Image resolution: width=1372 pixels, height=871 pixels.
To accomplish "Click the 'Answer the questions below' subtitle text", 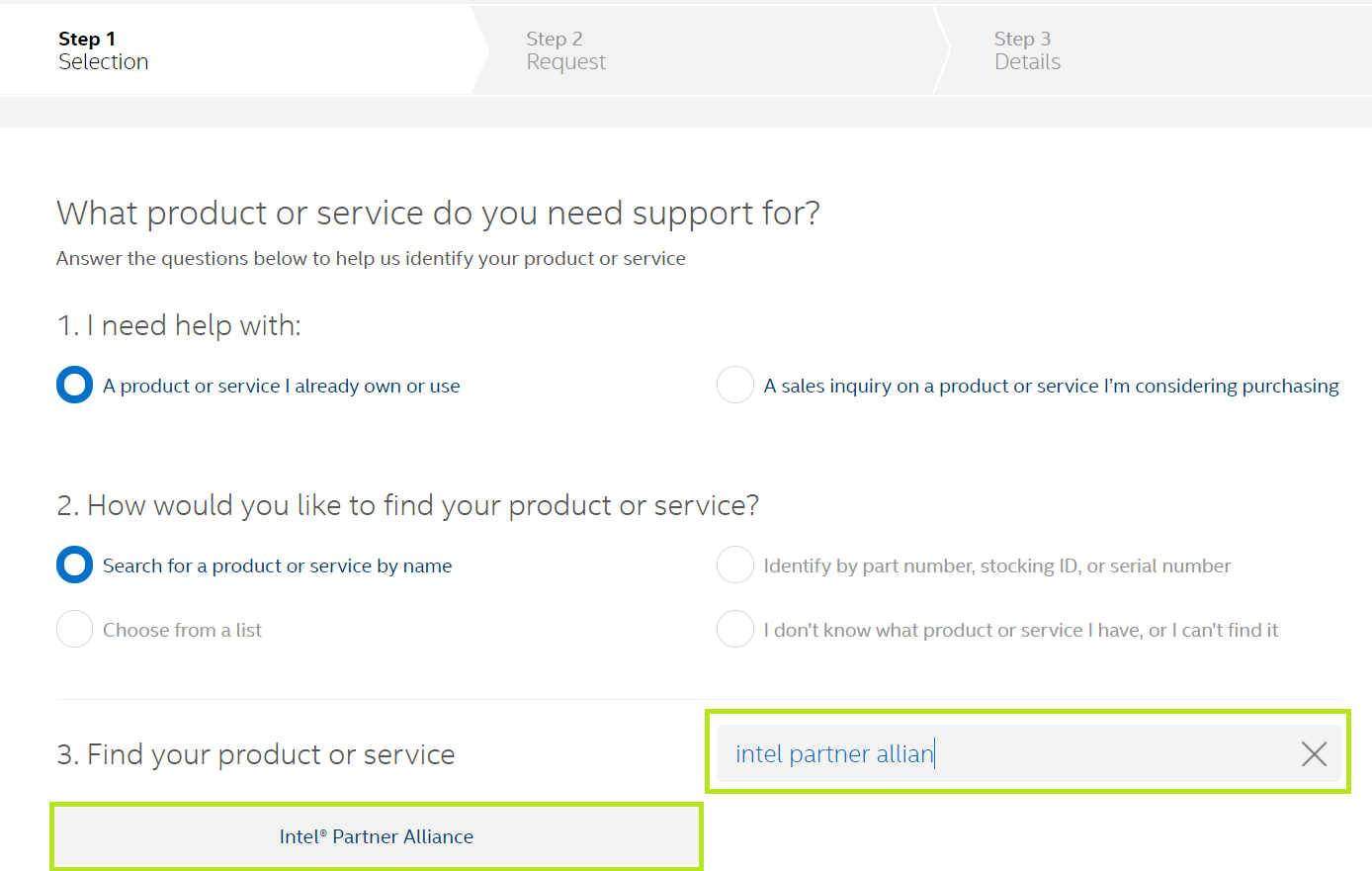I will pyautogui.click(x=371, y=259).
